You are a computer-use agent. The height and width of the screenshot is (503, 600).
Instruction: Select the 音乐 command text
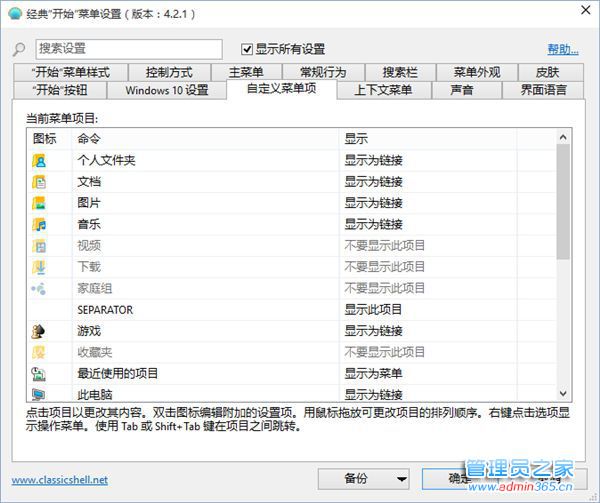(89, 225)
